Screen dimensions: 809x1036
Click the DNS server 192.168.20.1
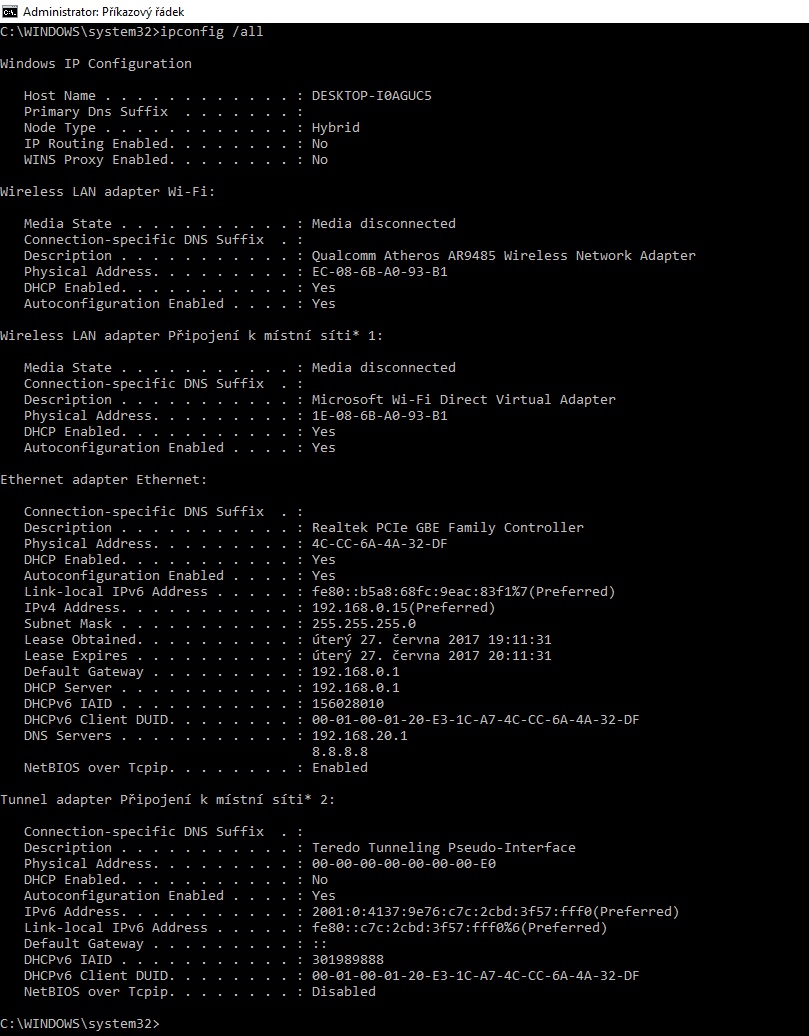click(x=359, y=736)
